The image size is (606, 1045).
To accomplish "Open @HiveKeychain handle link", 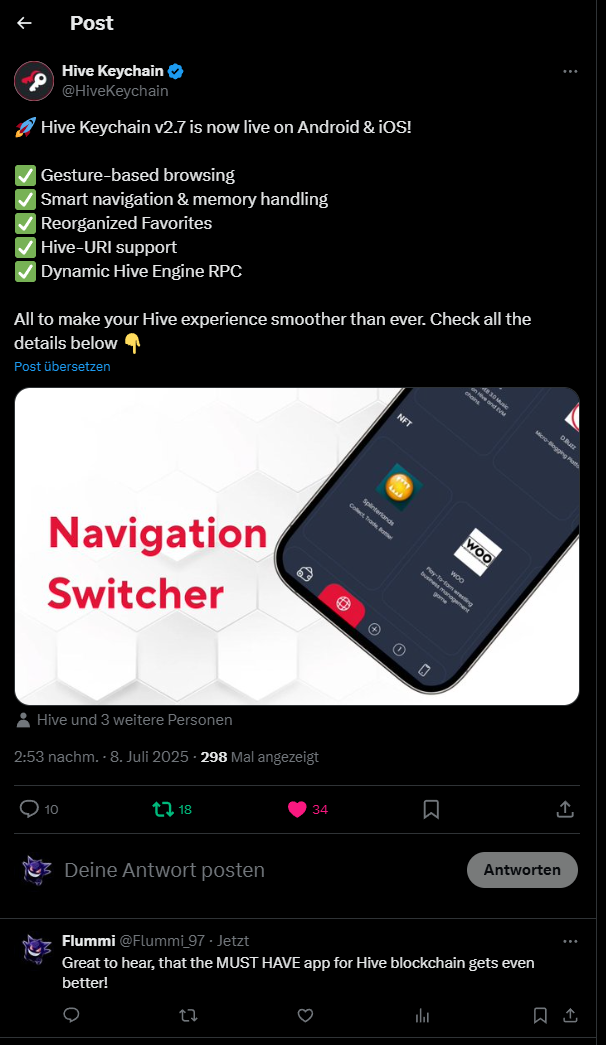I will point(115,91).
